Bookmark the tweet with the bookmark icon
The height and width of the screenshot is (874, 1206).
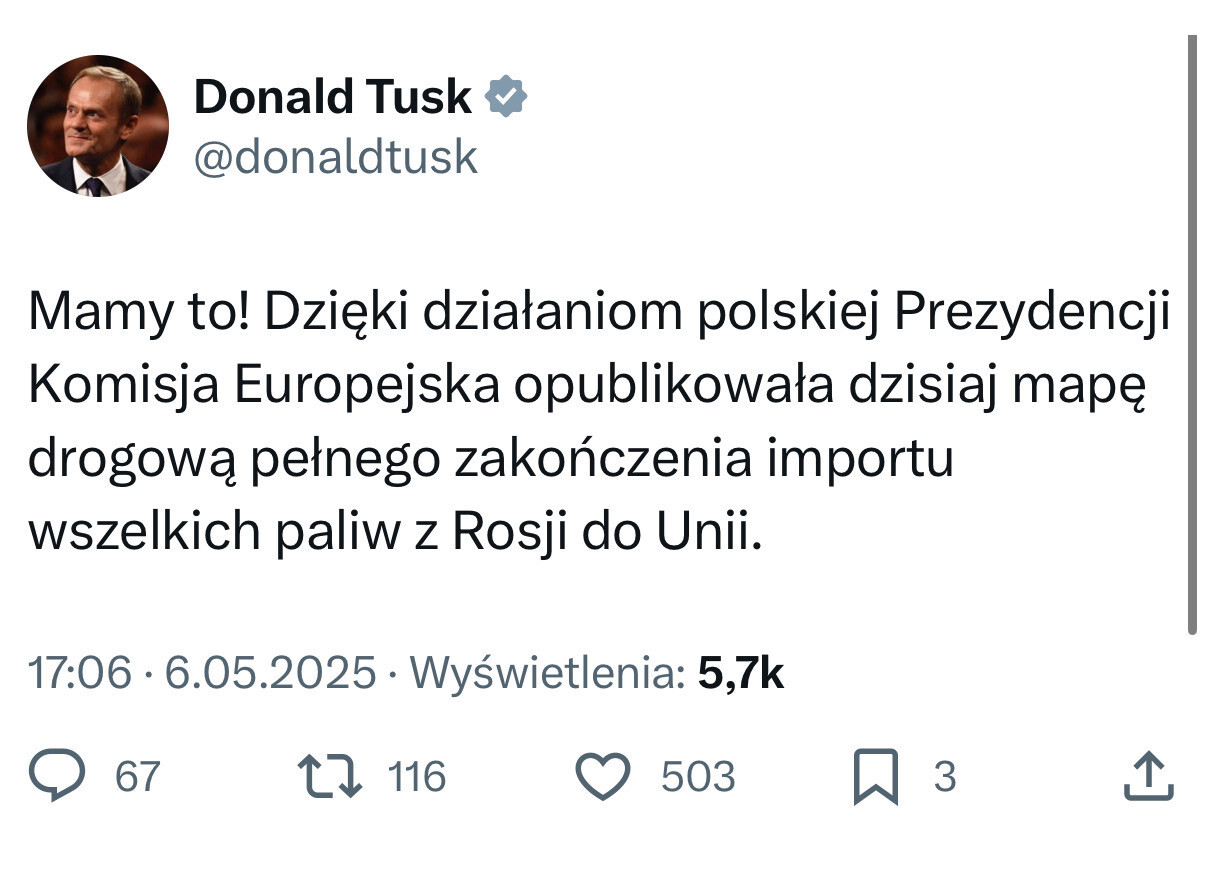click(x=875, y=778)
